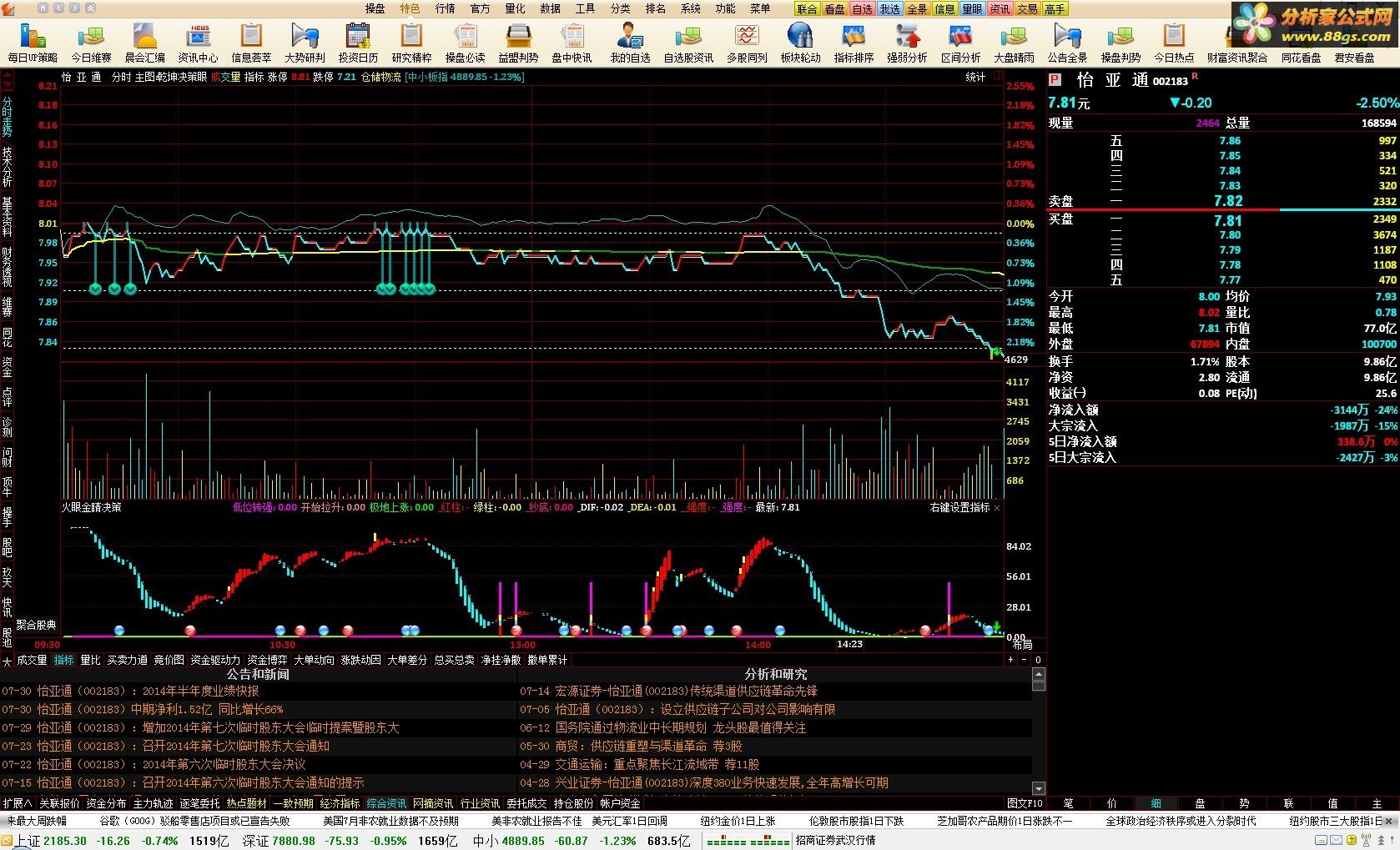Open the 区间分析 icon

coord(960,43)
